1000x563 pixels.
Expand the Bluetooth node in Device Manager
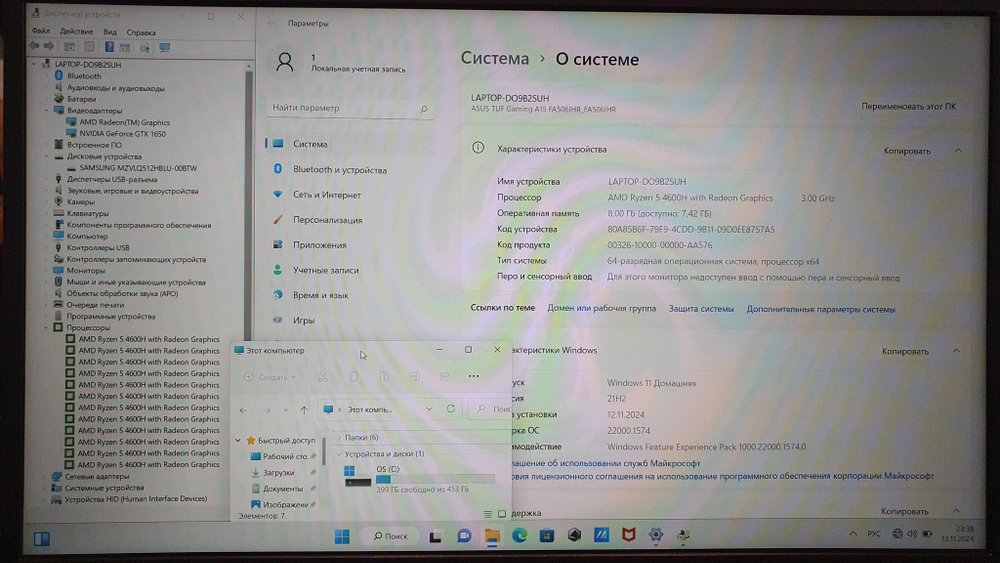point(47,76)
